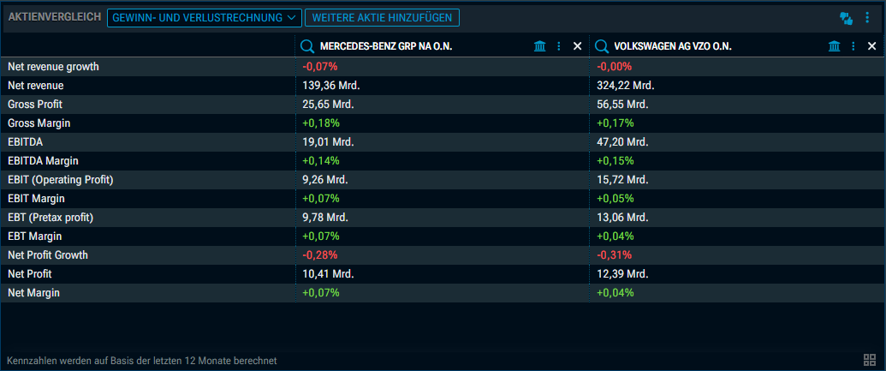Click Mercedes net revenue growth -0,07%
This screenshot has width=886, height=371.
320,67
